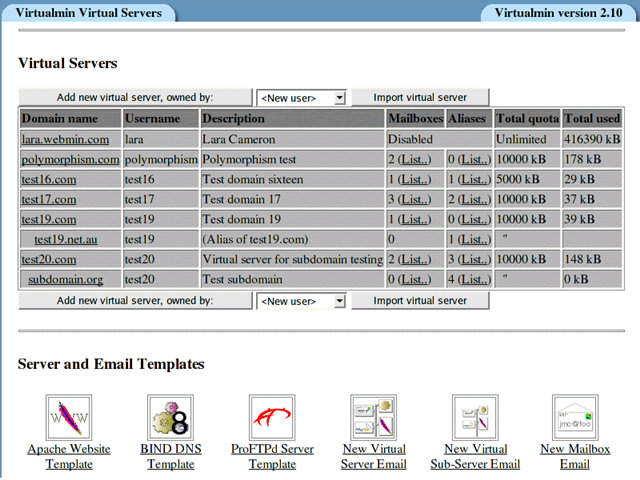This screenshot has width=640, height=480.
Task: Expand the top New user owner dropdown
Action: [301, 98]
